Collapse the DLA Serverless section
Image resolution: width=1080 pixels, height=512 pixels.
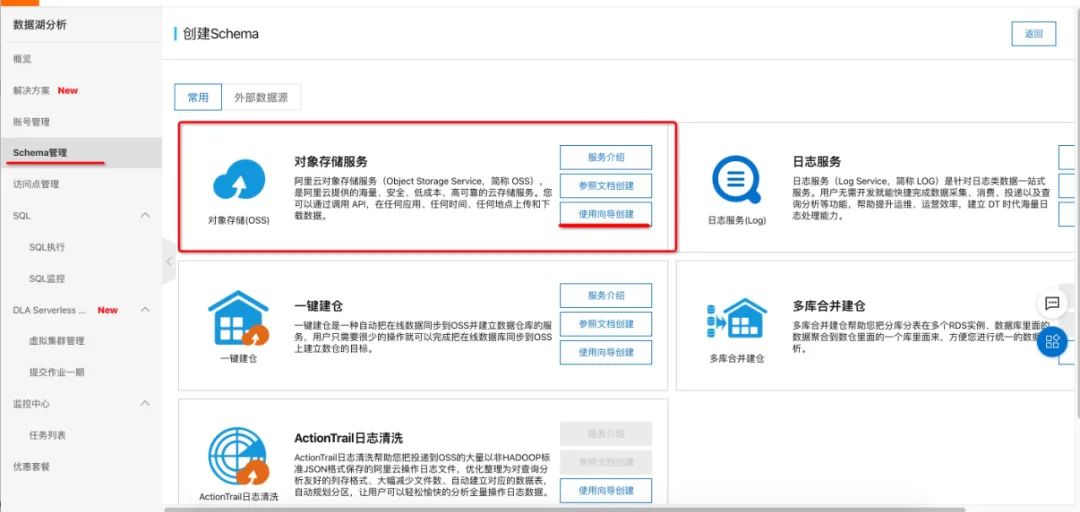[x=145, y=310]
